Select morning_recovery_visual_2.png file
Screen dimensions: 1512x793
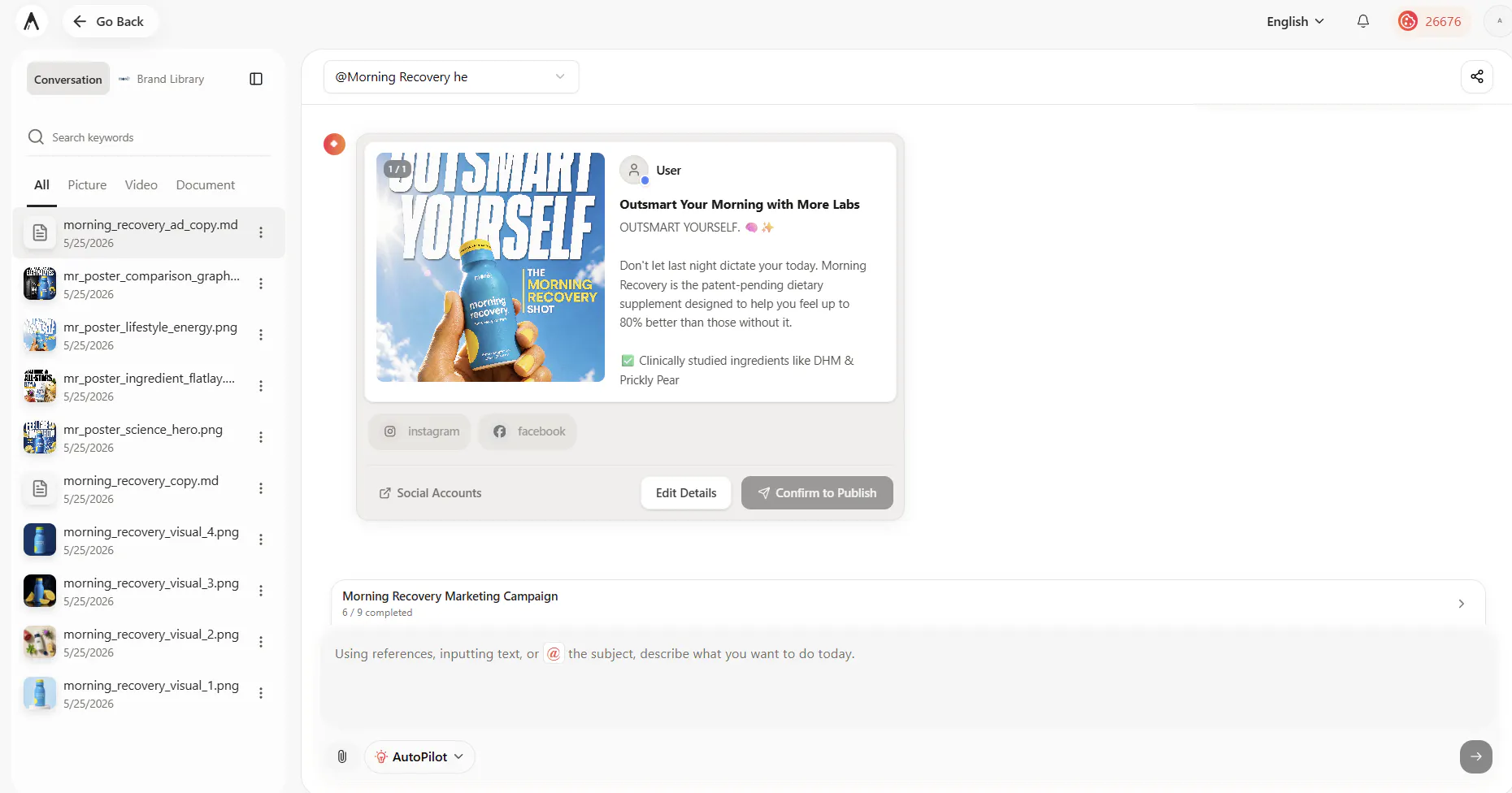[149, 642]
